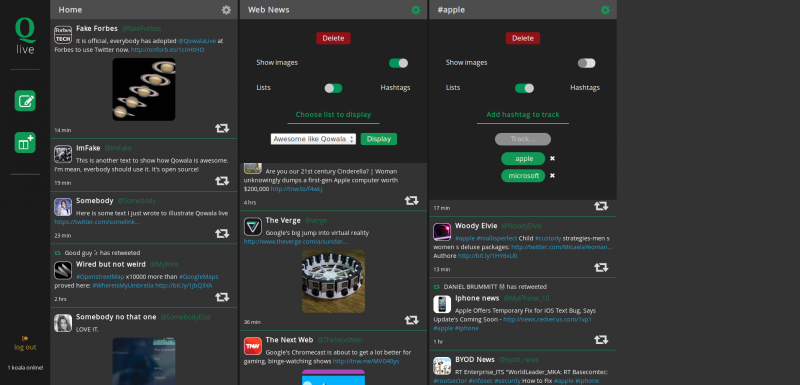Open ImFake profile avatar

63,154
